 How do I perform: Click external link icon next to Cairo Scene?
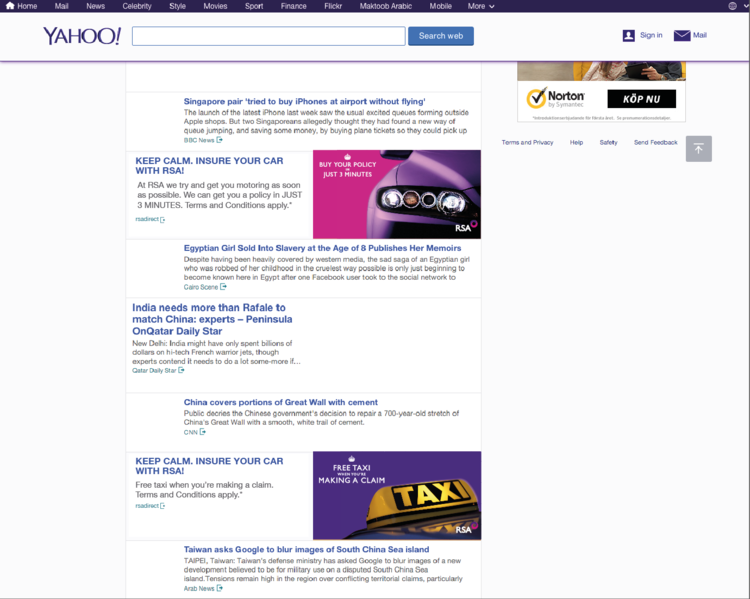[223, 287]
